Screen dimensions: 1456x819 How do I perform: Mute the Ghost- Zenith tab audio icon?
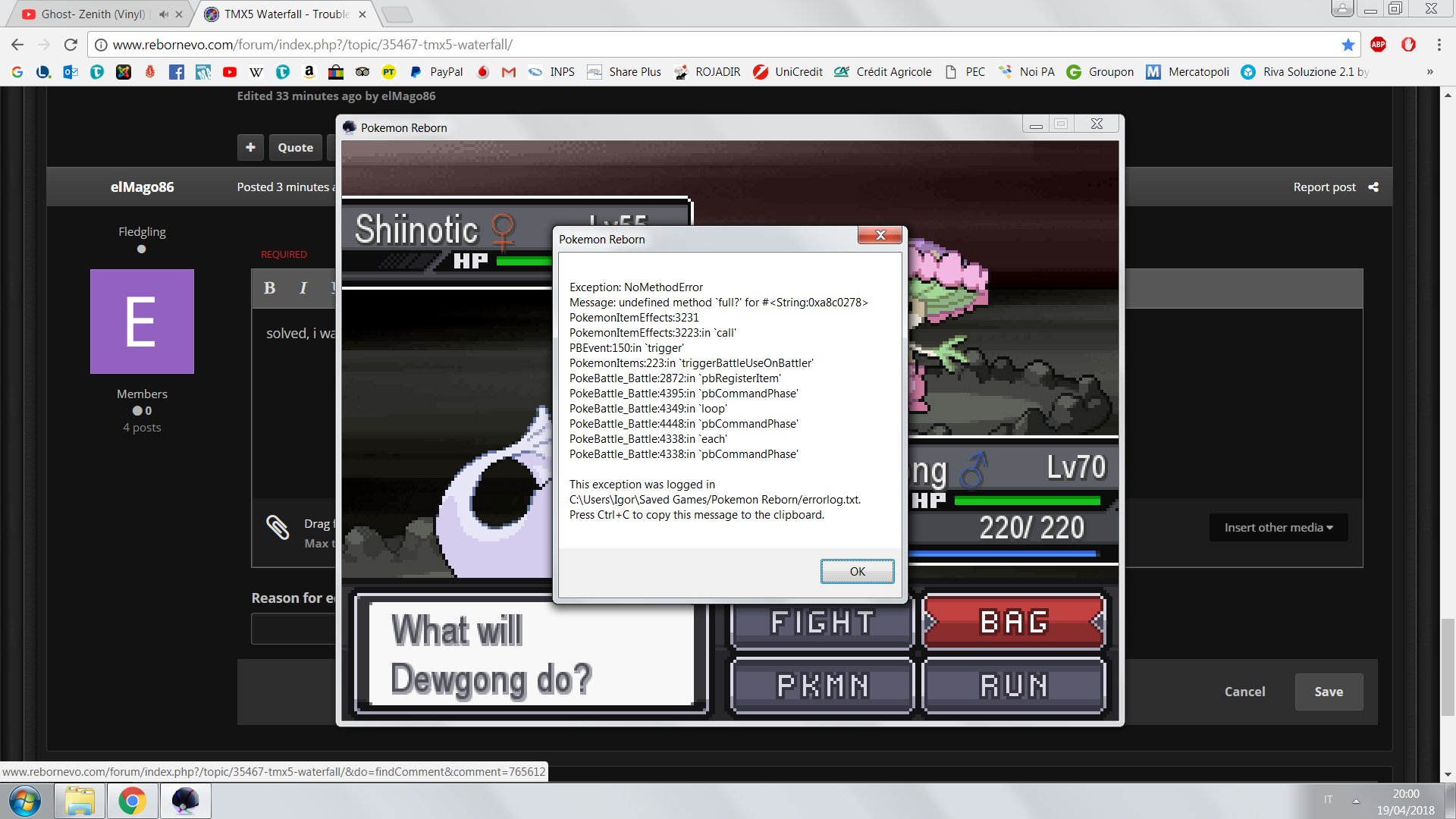[x=163, y=14]
